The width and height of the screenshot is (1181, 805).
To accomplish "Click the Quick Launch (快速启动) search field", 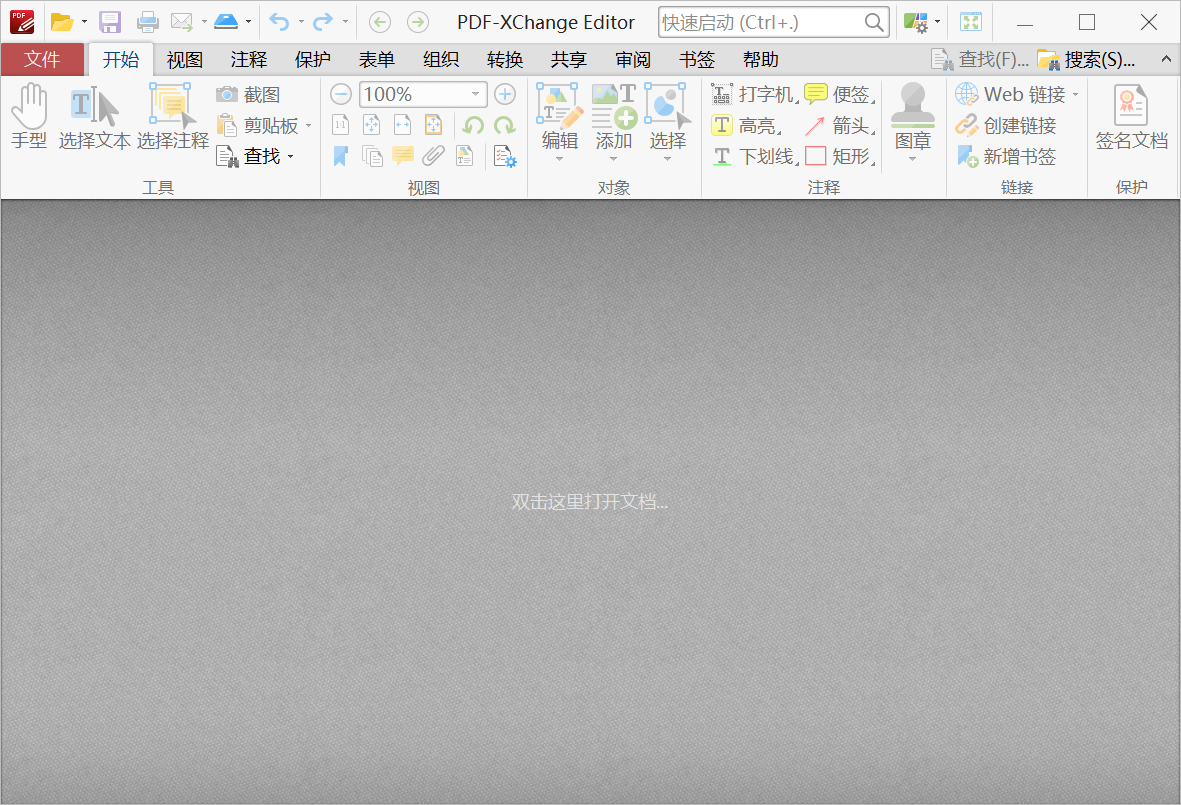I will click(758, 22).
